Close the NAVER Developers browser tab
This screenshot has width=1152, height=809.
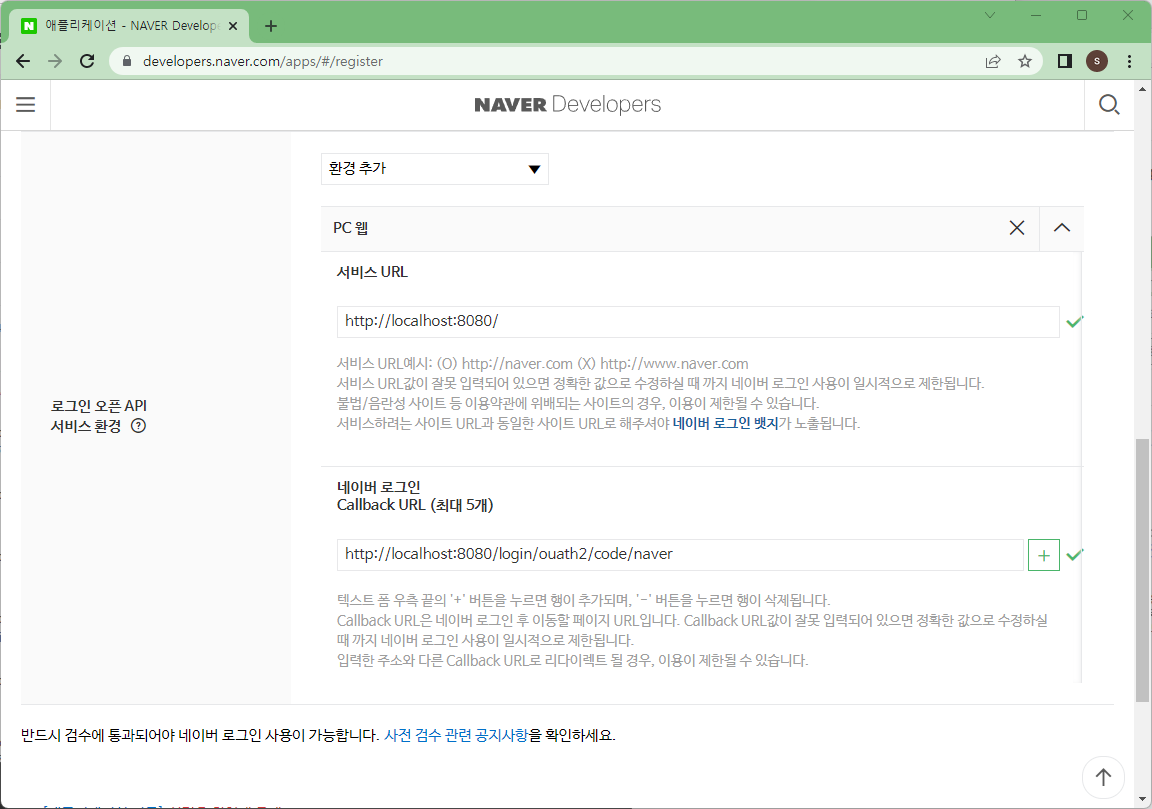tap(233, 26)
